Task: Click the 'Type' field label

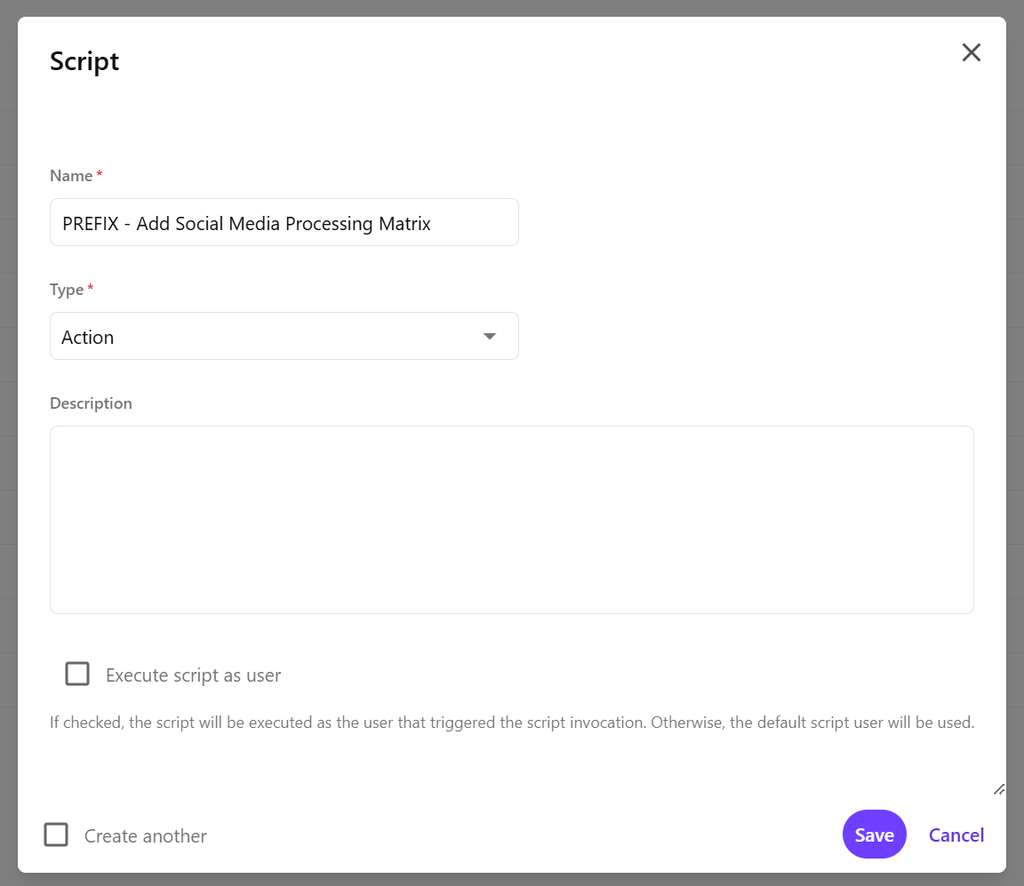Action: tap(67, 290)
